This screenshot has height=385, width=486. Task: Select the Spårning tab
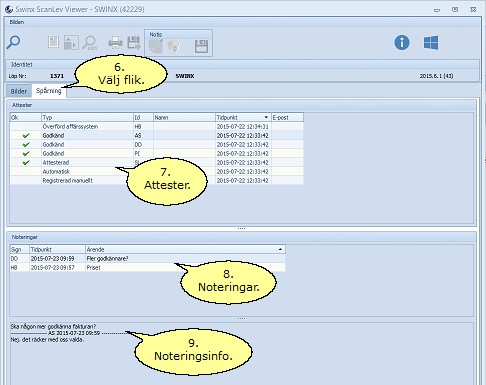(x=49, y=91)
